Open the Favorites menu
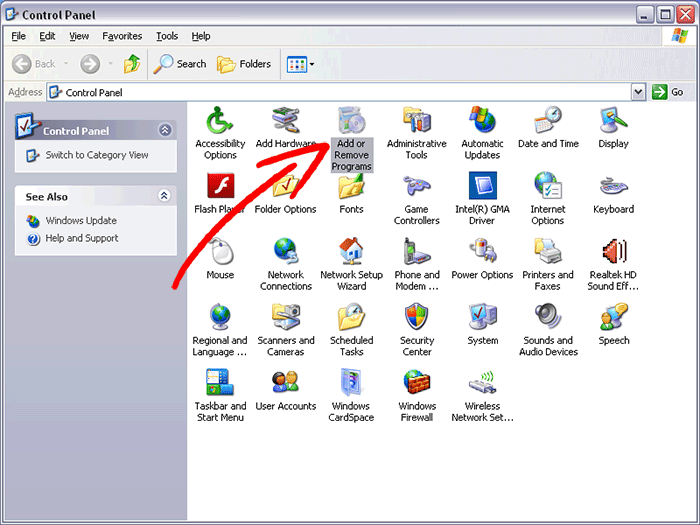Screen dimensions: 700x525 122,36
